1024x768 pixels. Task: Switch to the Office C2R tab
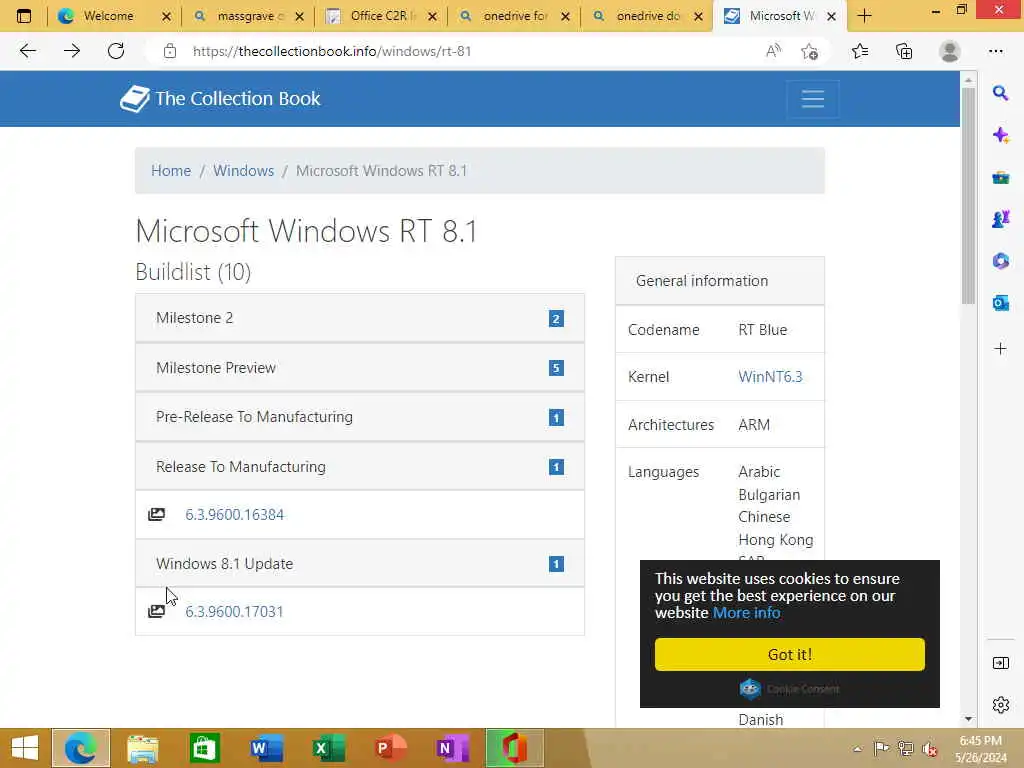click(379, 16)
